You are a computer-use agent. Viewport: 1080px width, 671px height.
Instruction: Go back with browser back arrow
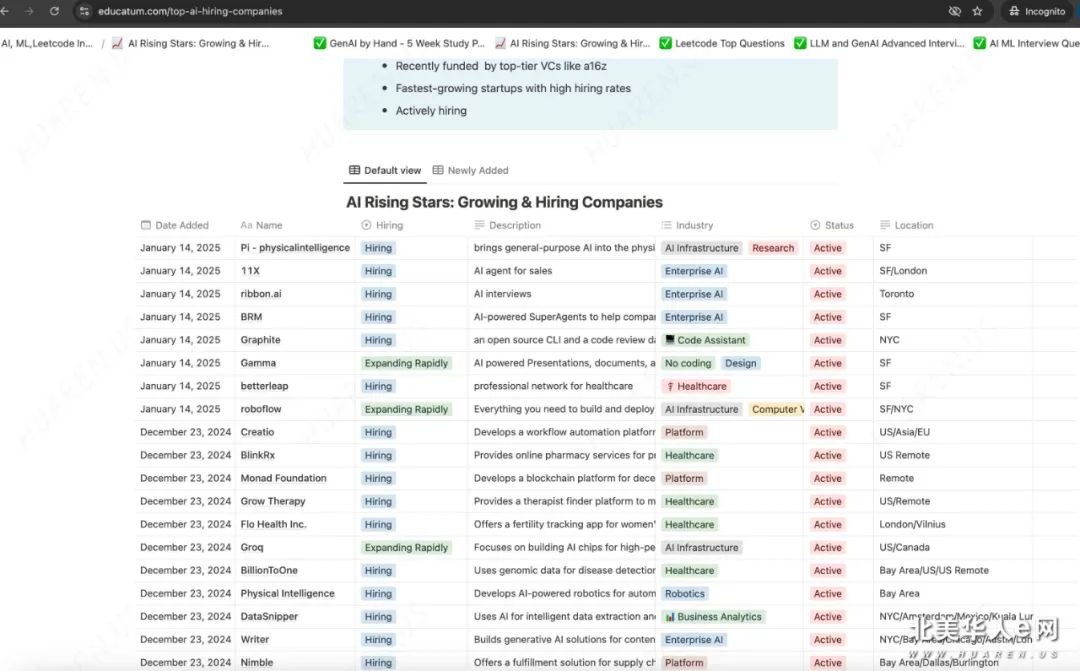[x=5, y=11]
